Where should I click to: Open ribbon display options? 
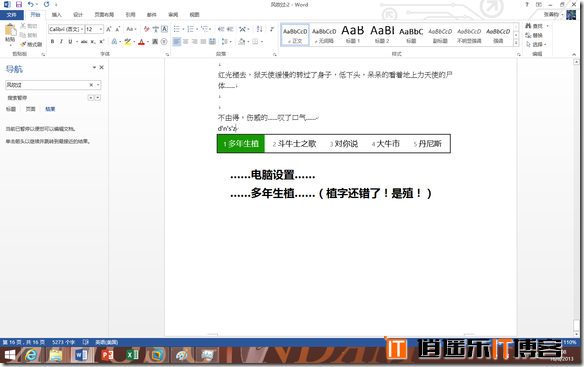click(539, 4)
